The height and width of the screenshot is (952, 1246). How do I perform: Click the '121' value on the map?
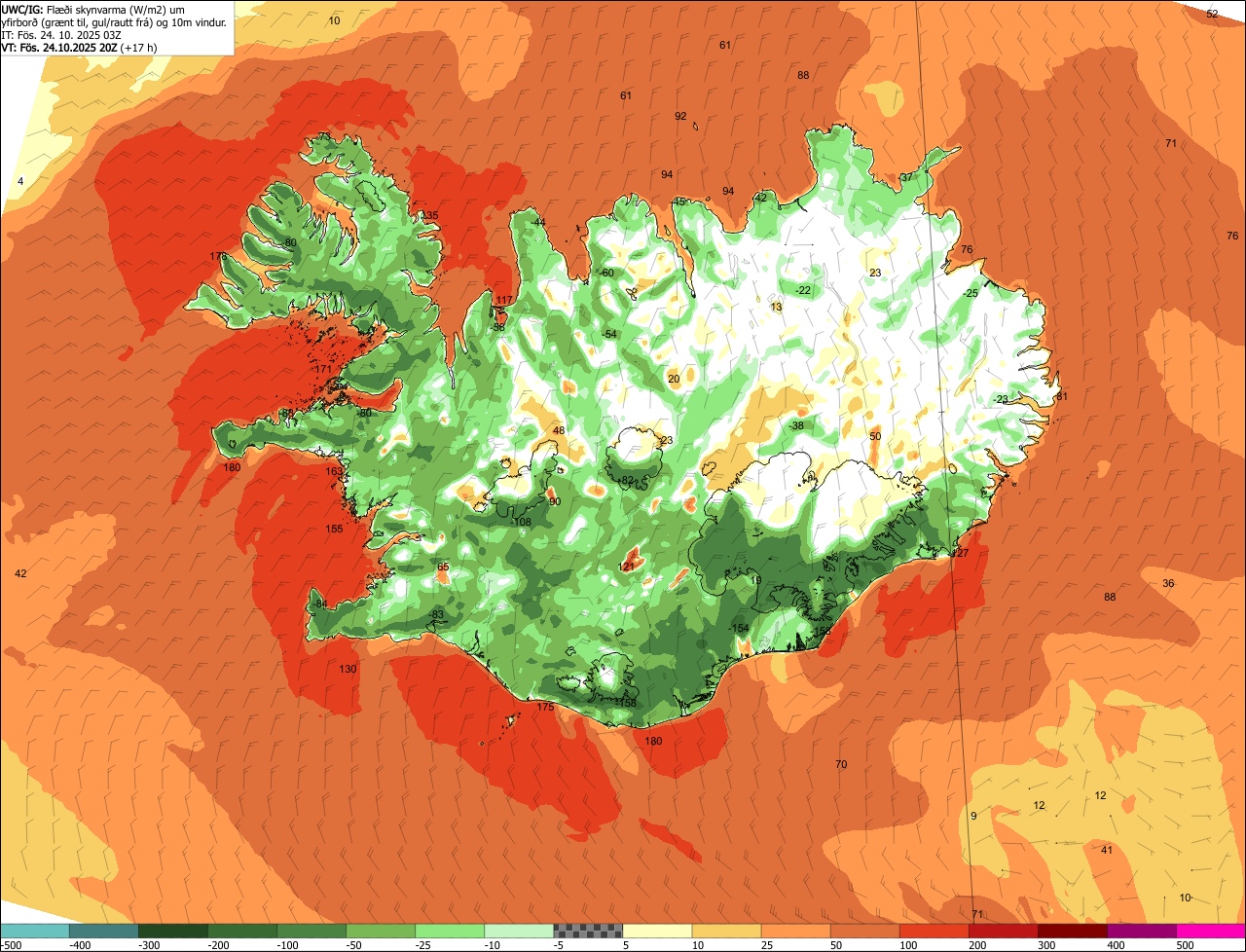627,567
